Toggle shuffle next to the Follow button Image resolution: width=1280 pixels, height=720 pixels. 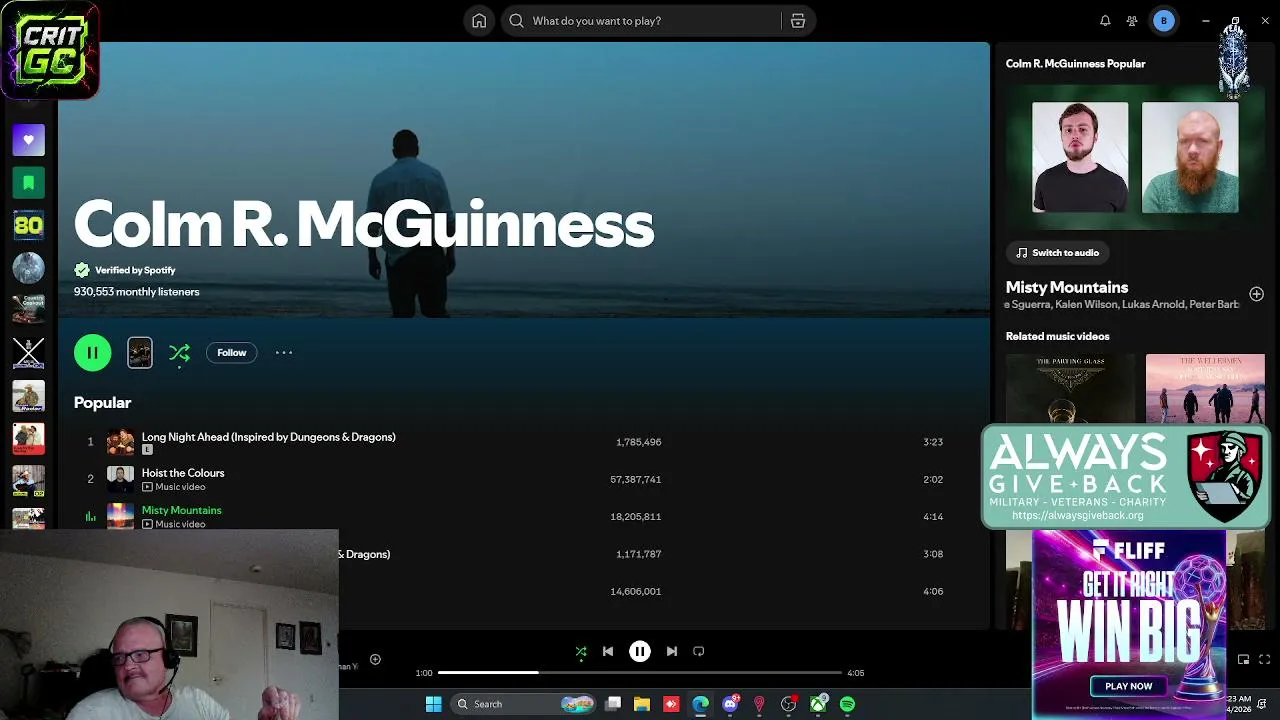(x=179, y=352)
